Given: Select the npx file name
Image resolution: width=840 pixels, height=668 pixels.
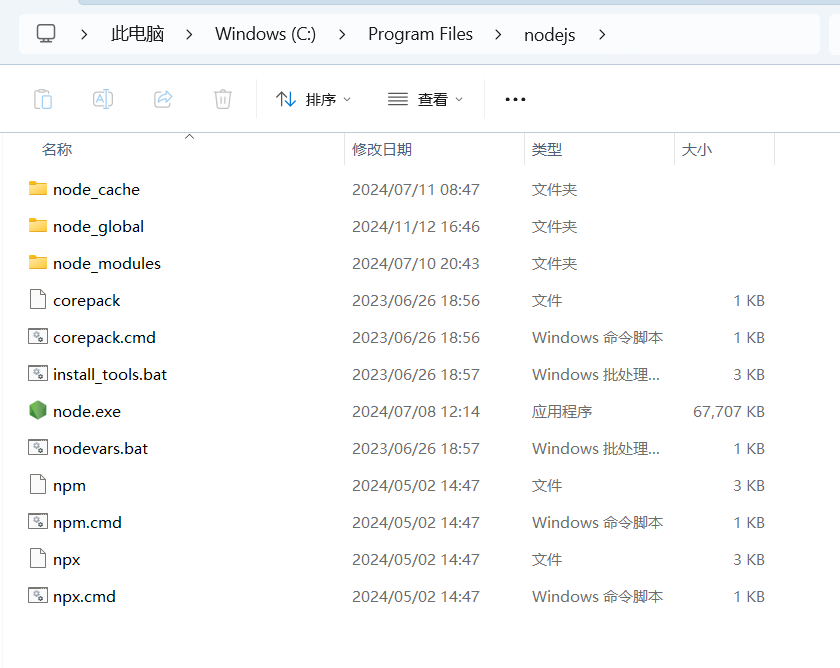Looking at the screenshot, I should (x=66, y=560).
